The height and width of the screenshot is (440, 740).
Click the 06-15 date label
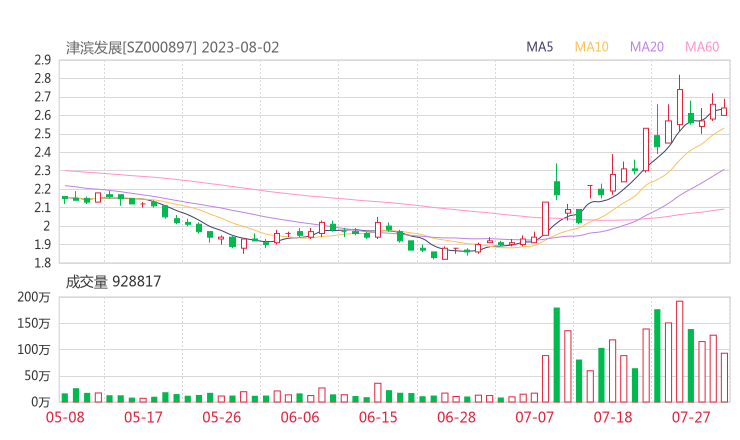[x=378, y=417]
